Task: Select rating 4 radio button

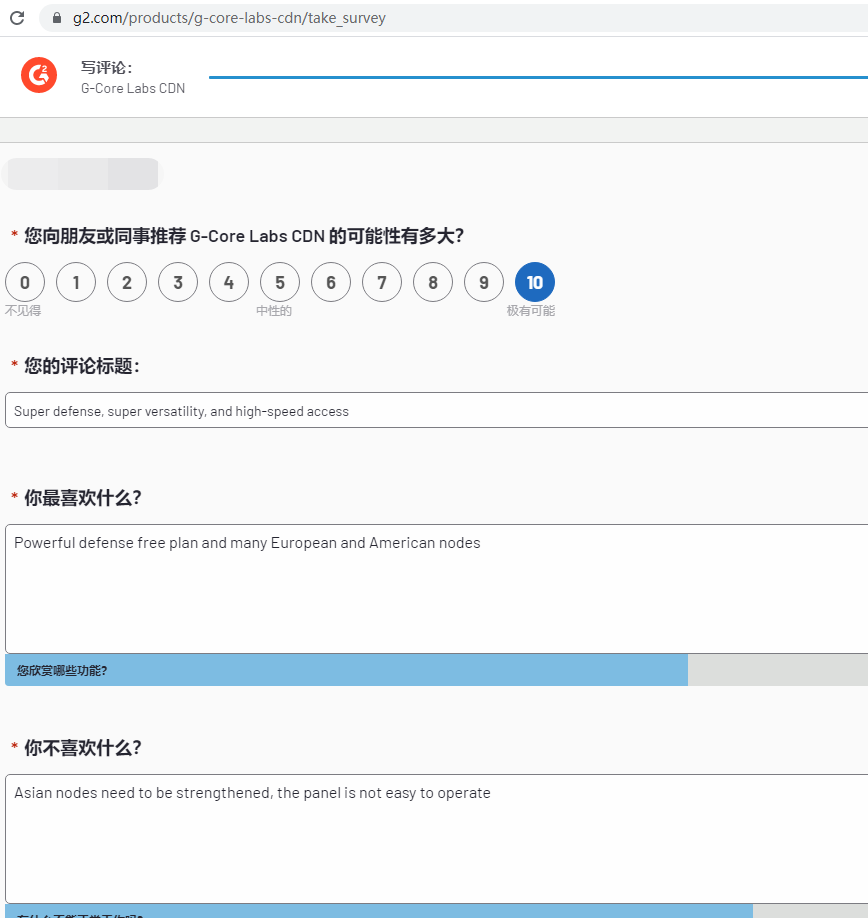Action: [229, 282]
